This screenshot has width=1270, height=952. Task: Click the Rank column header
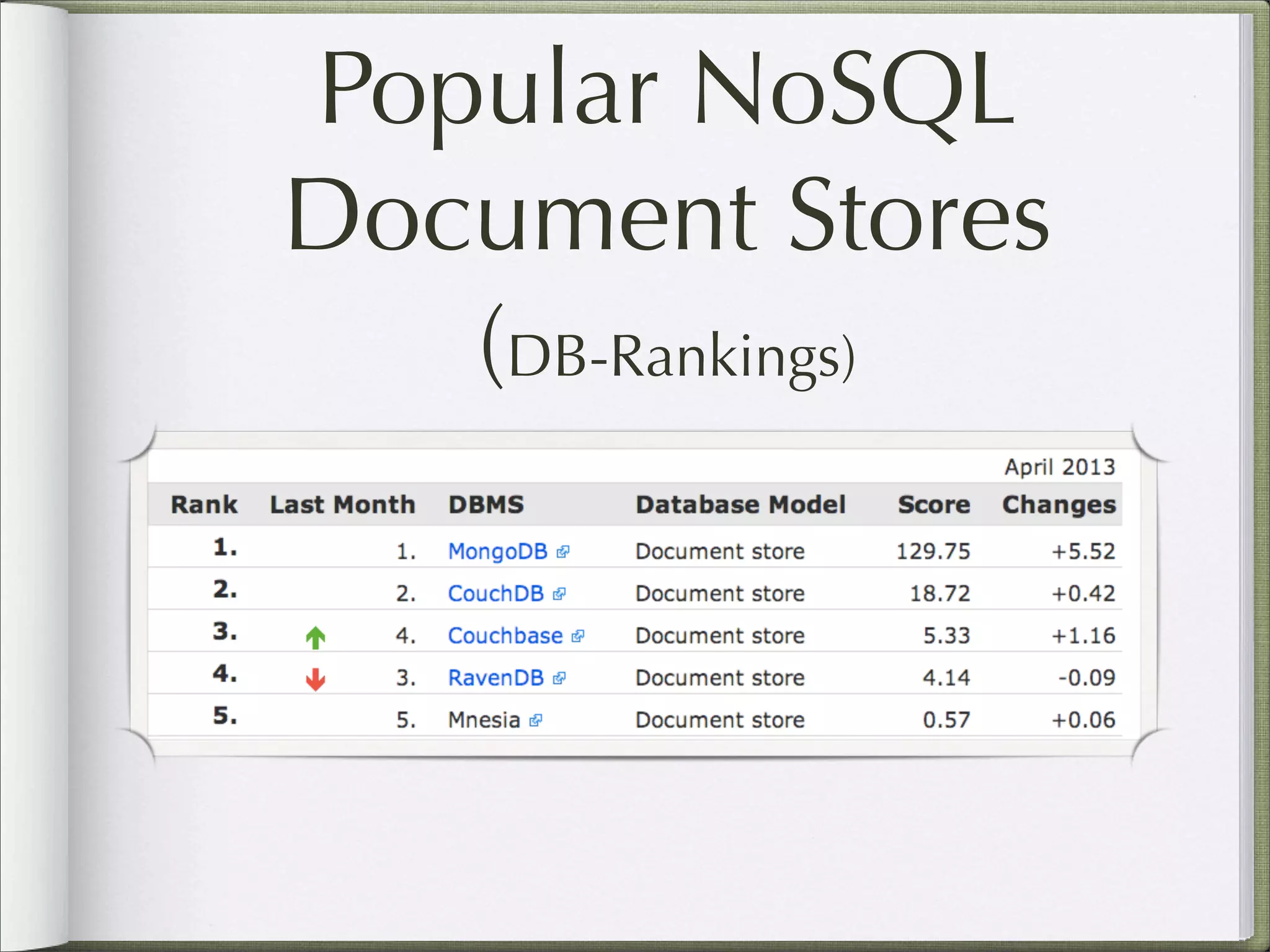click(204, 505)
